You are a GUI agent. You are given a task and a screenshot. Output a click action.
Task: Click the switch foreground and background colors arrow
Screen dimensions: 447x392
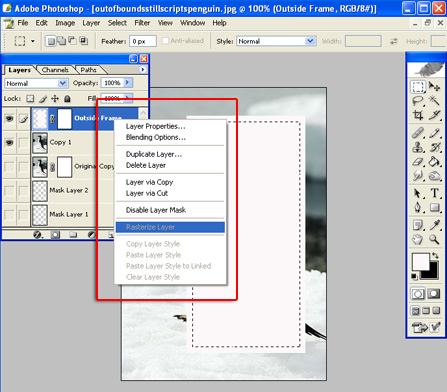pos(435,255)
